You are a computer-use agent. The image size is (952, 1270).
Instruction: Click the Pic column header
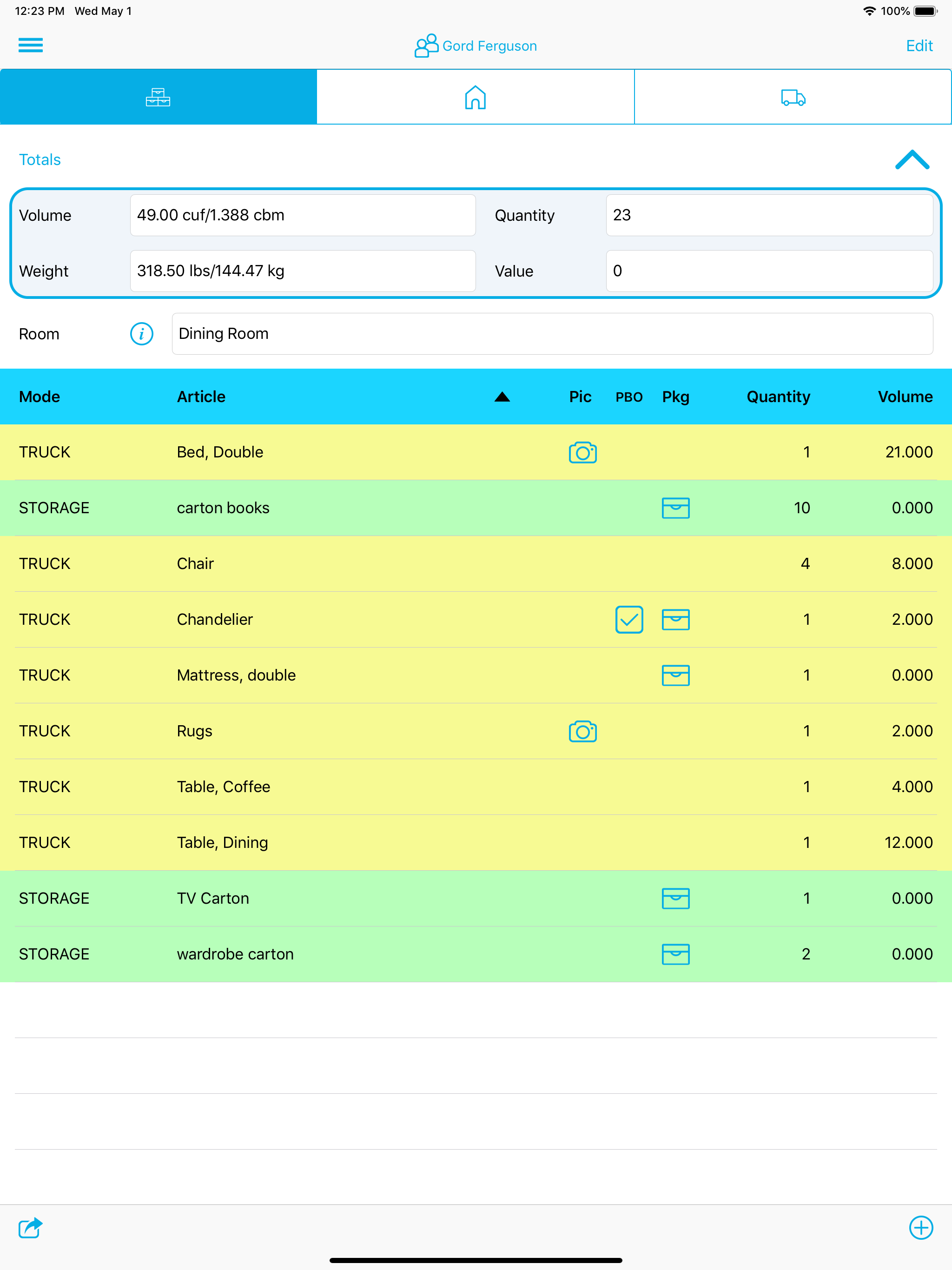pyautogui.click(x=580, y=397)
